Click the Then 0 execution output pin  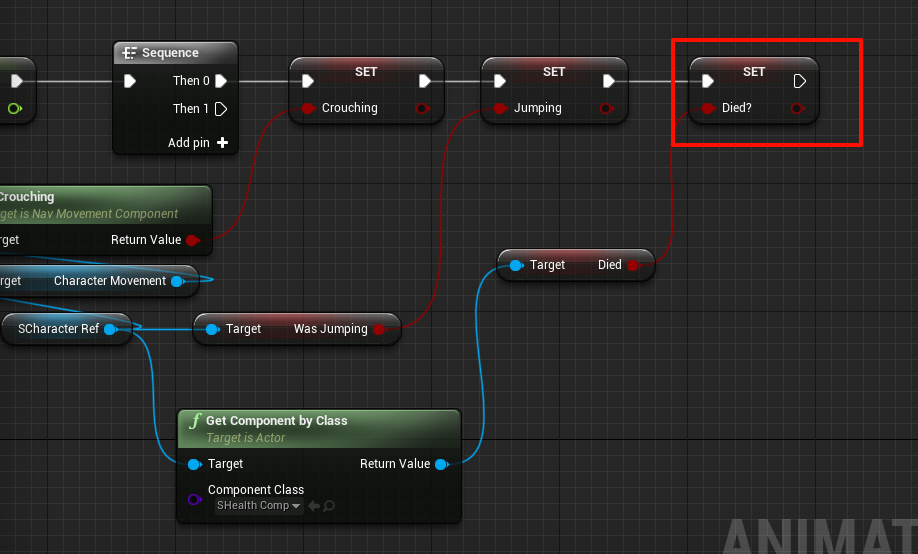coord(221,81)
